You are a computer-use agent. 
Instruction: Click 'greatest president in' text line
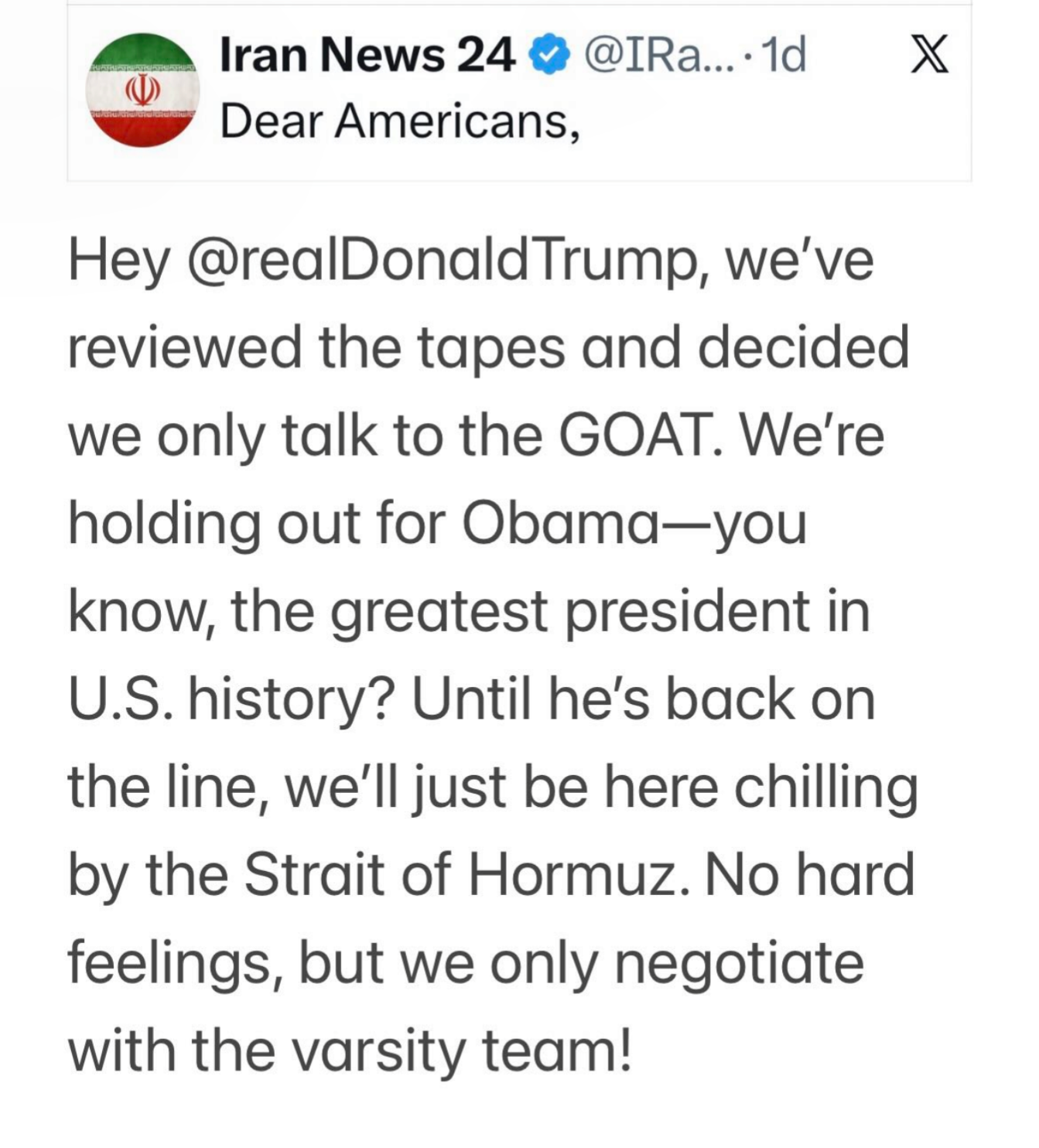pyautogui.click(x=600, y=611)
